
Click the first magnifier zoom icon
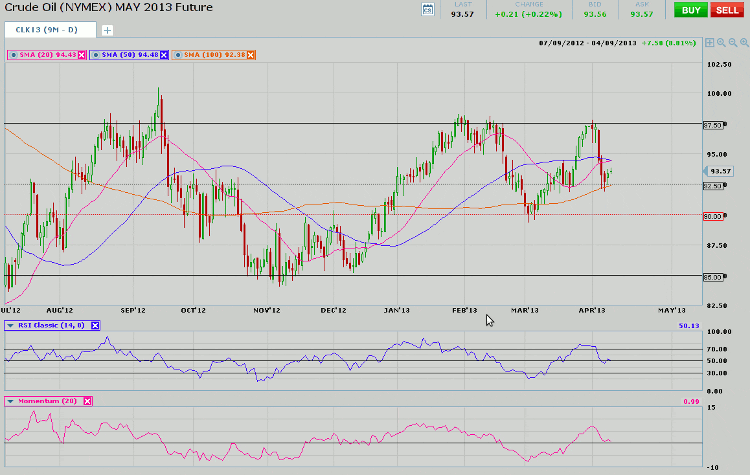719,43
